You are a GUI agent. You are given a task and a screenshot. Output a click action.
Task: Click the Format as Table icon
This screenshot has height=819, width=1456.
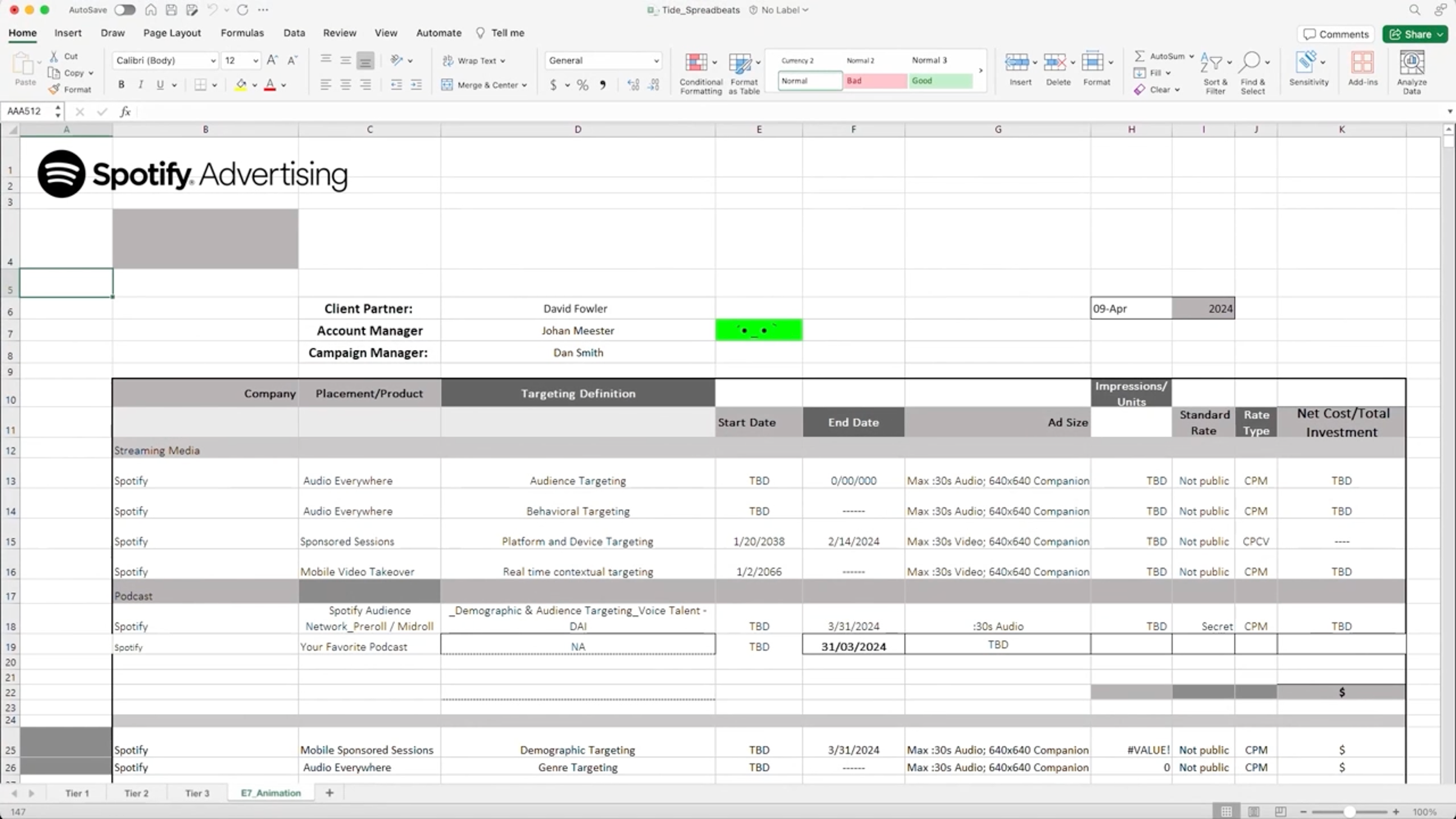740,63
